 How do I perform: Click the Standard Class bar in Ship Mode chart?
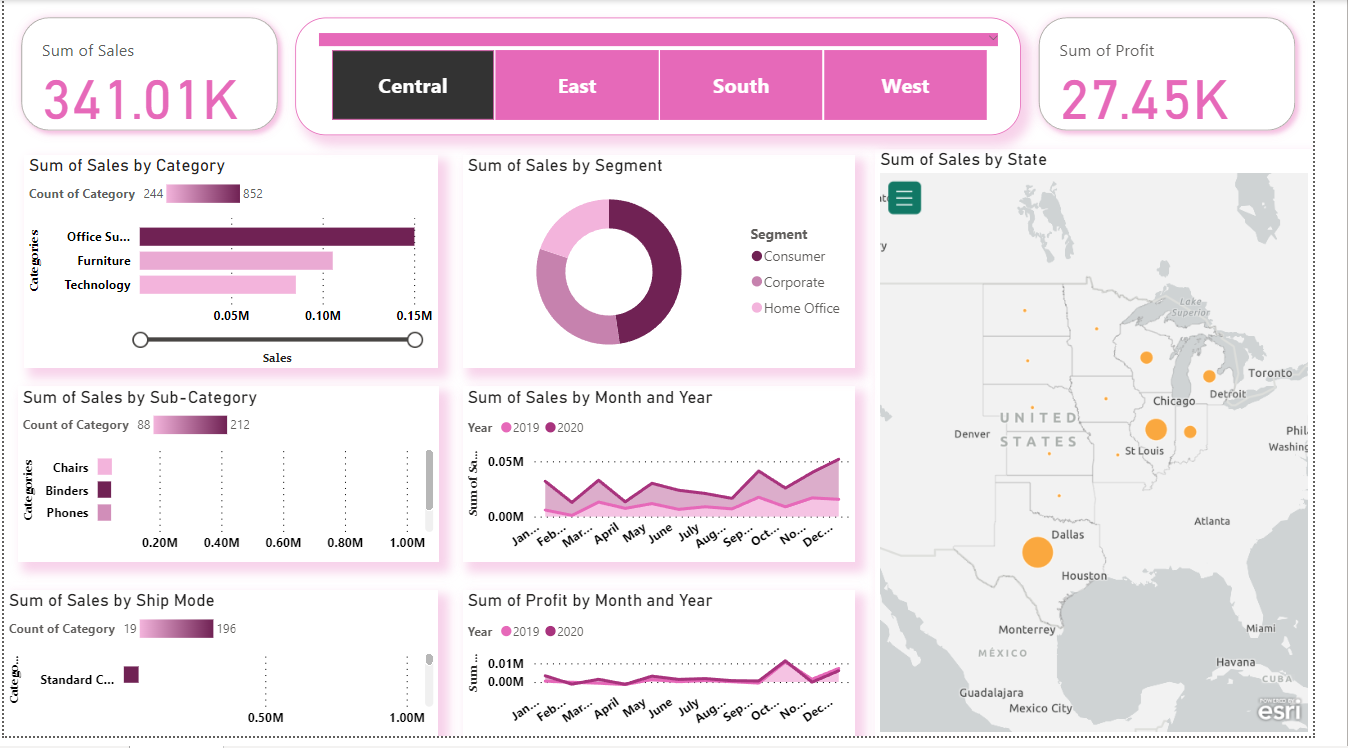[130, 675]
